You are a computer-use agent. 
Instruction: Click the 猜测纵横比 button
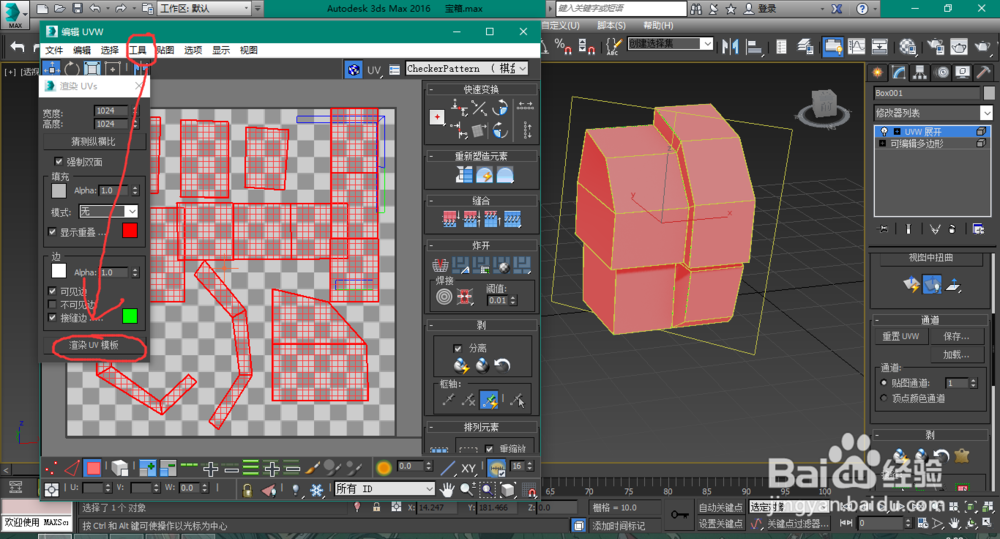coord(94,141)
